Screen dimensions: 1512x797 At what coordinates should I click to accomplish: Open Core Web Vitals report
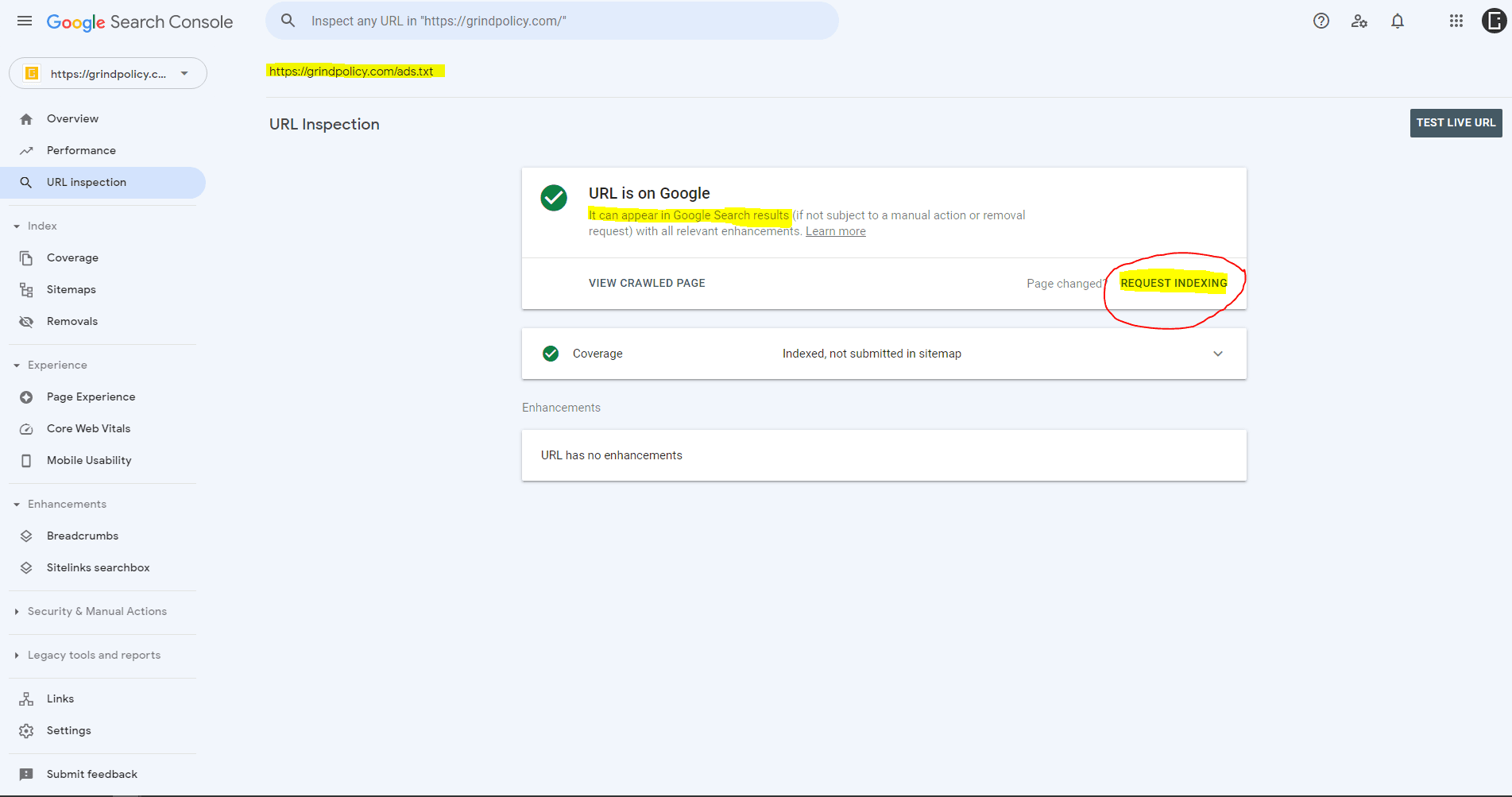88,428
